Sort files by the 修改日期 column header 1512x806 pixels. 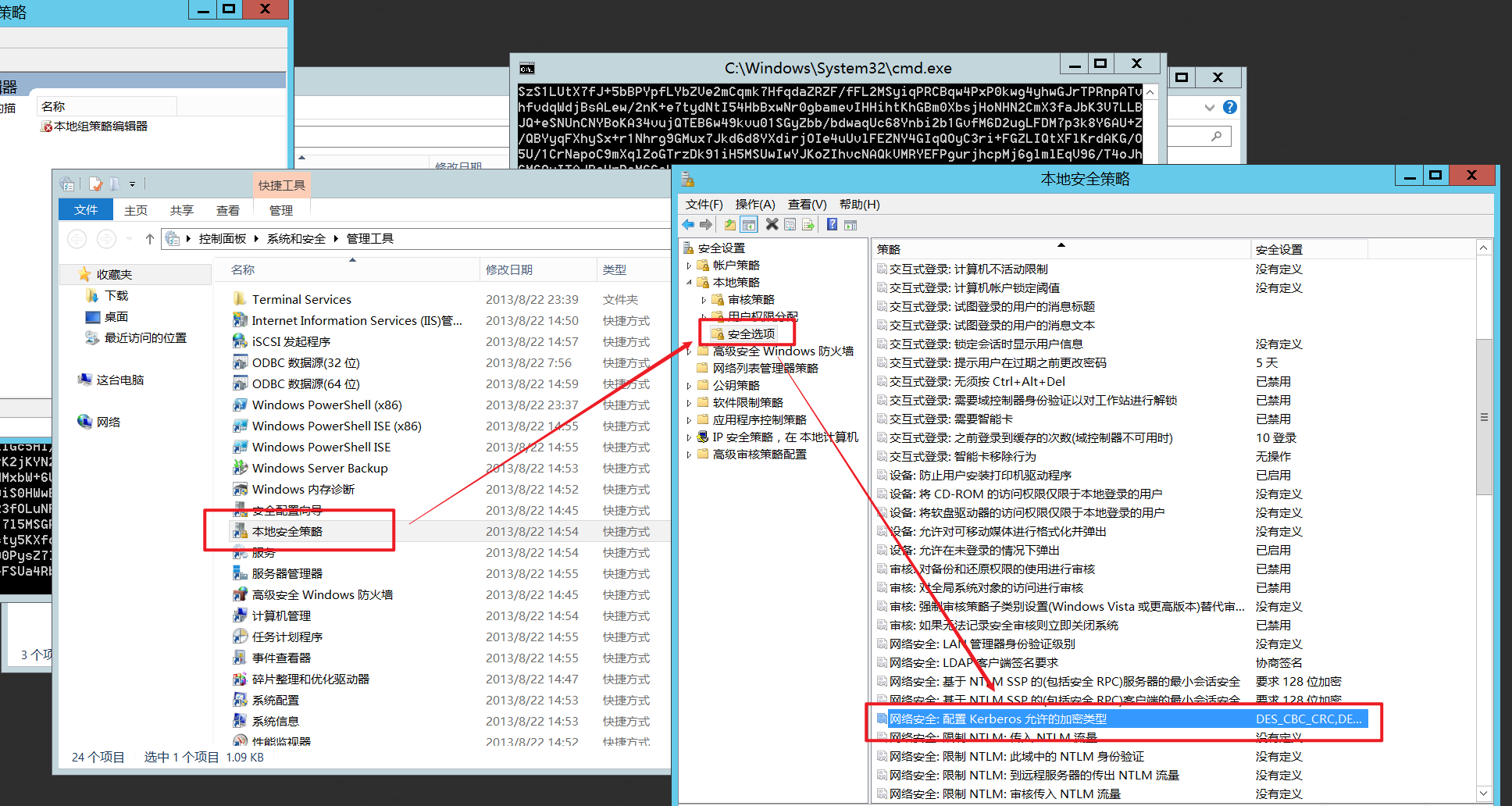coord(537,269)
